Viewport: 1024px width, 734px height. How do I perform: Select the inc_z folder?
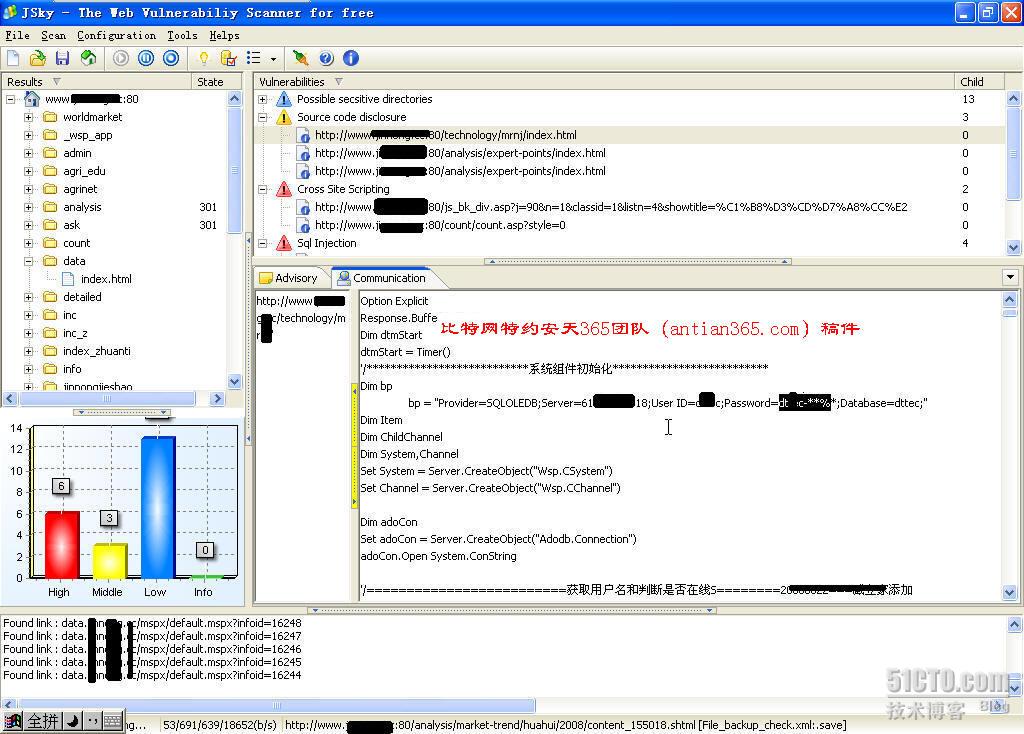(75, 333)
